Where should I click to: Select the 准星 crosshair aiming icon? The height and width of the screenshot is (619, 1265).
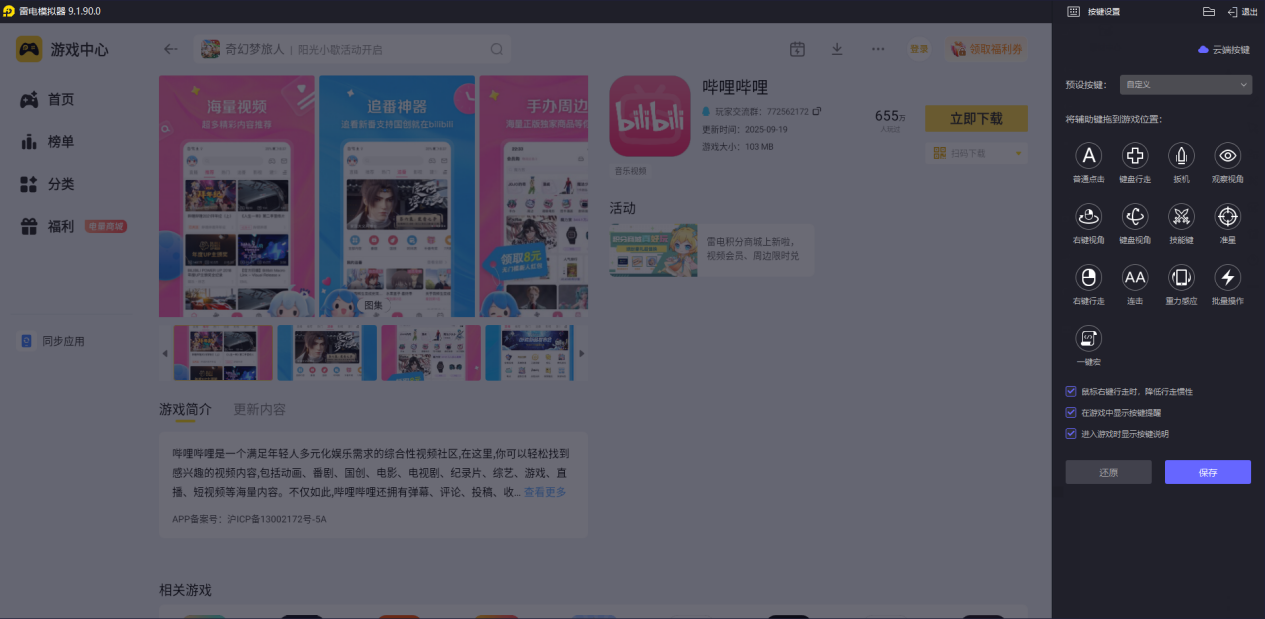[1227, 218]
